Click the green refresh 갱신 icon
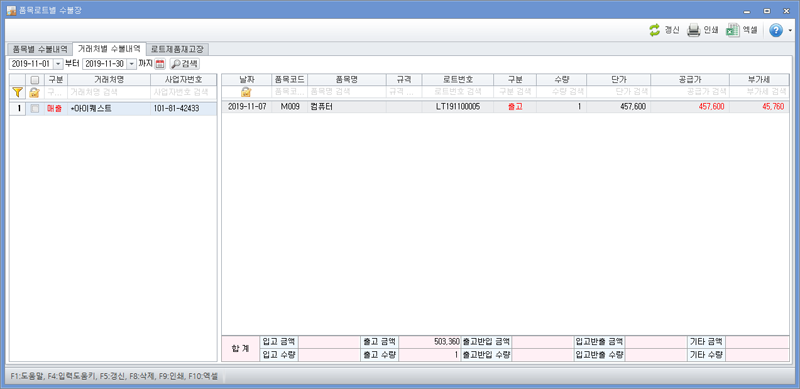This screenshot has width=800, height=389. pyautogui.click(x=654, y=30)
